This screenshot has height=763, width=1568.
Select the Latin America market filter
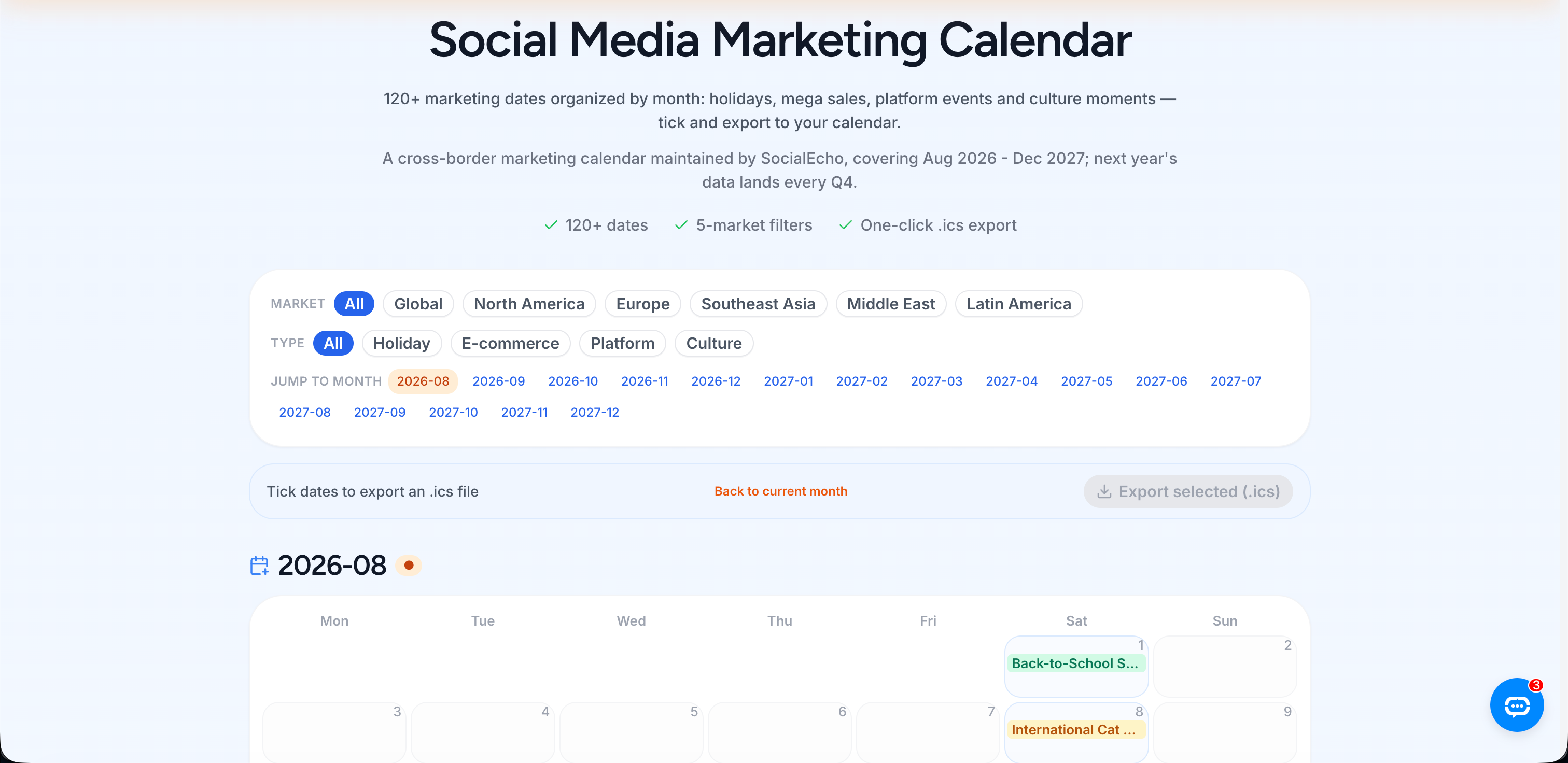[1018, 304]
